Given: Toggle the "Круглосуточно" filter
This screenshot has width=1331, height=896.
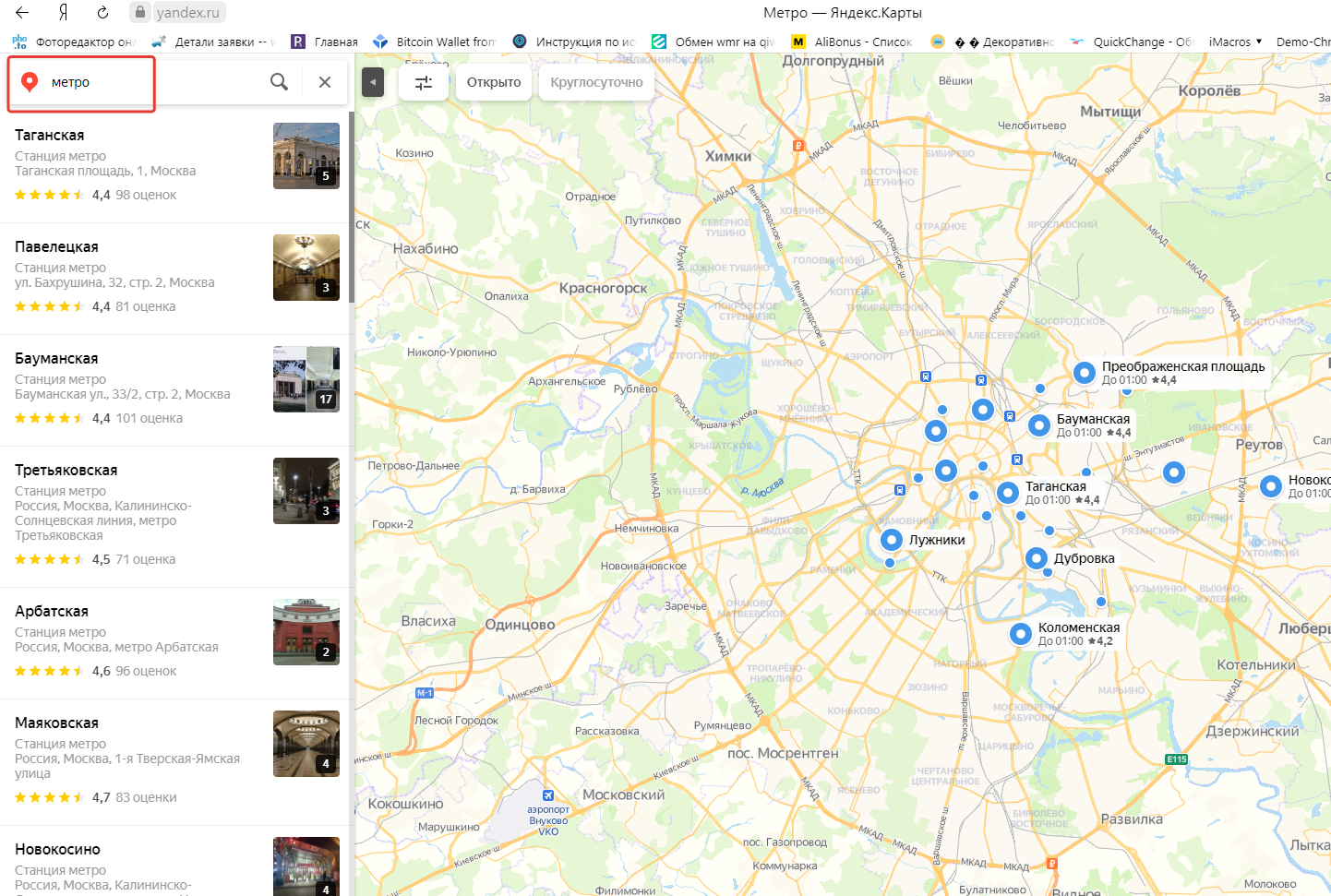Looking at the screenshot, I should 596,82.
